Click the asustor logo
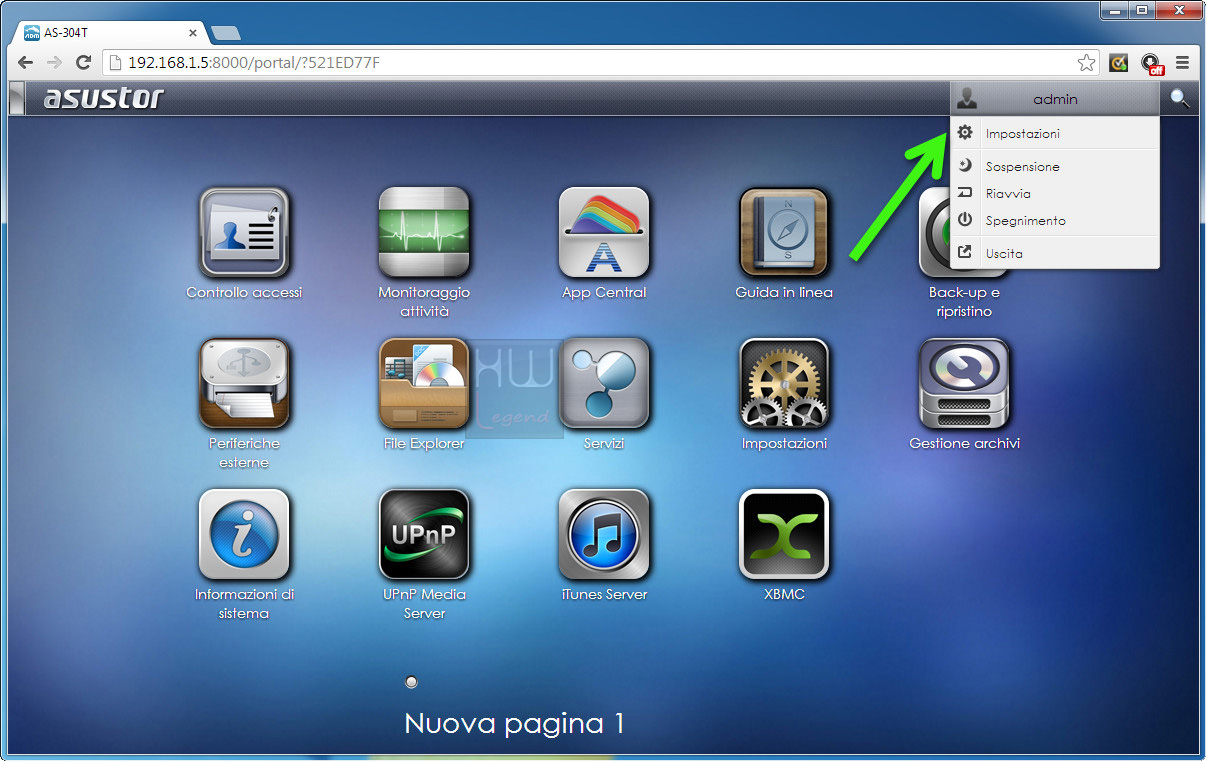 point(103,98)
